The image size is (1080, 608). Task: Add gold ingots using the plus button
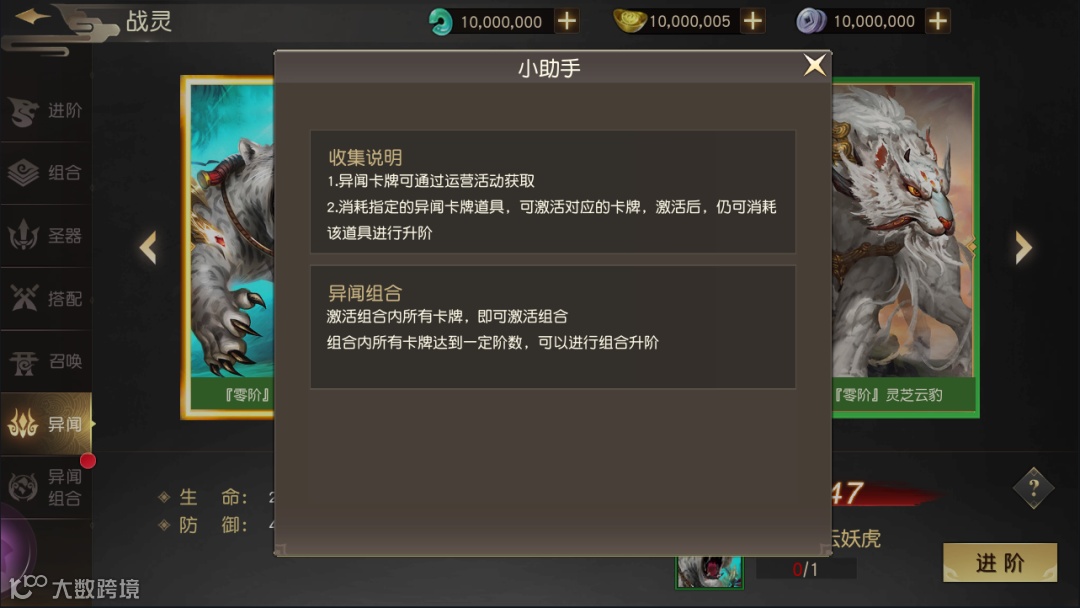click(x=753, y=21)
